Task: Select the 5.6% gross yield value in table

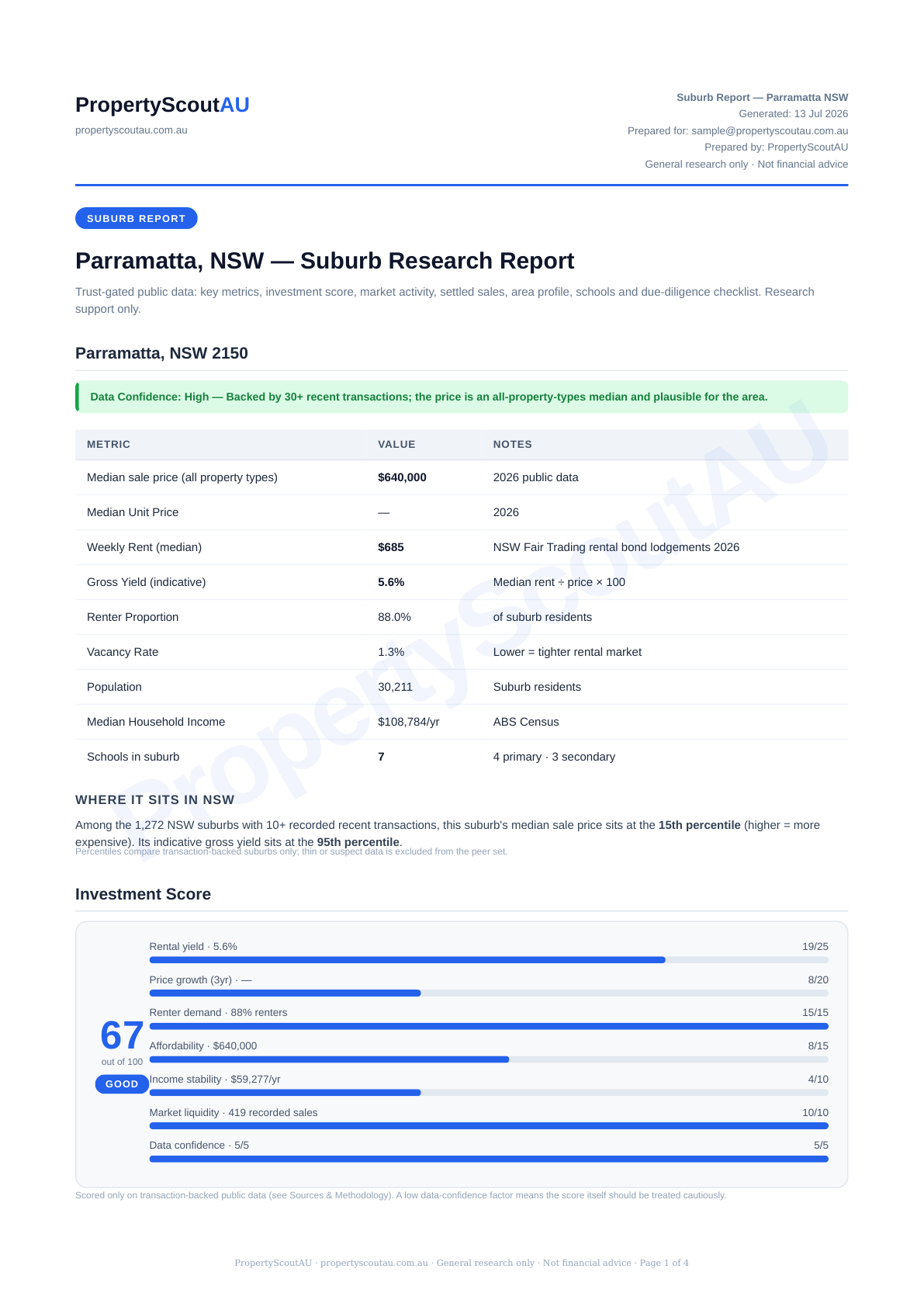Action: pyautogui.click(x=391, y=582)
